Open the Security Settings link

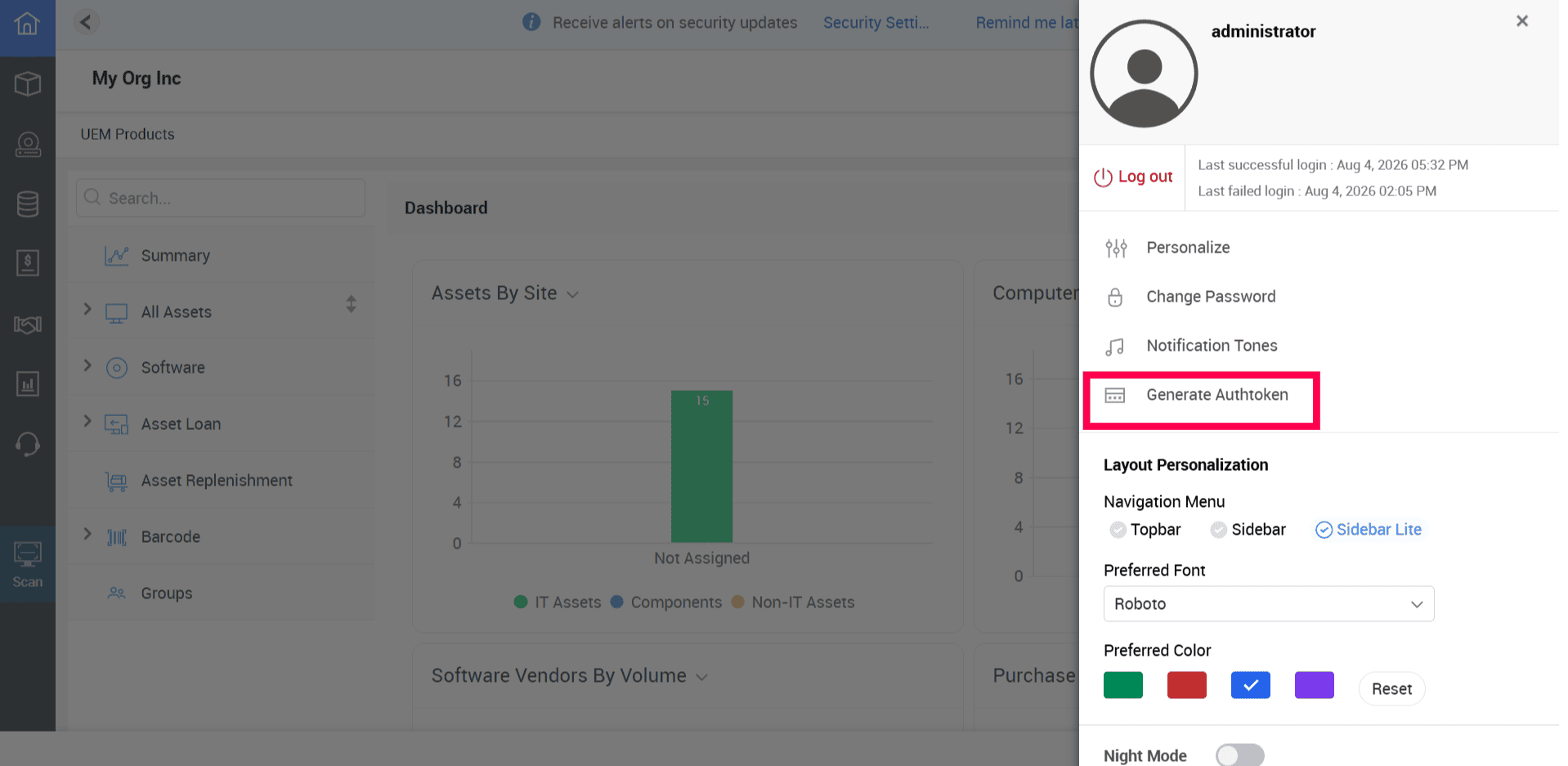pos(876,23)
